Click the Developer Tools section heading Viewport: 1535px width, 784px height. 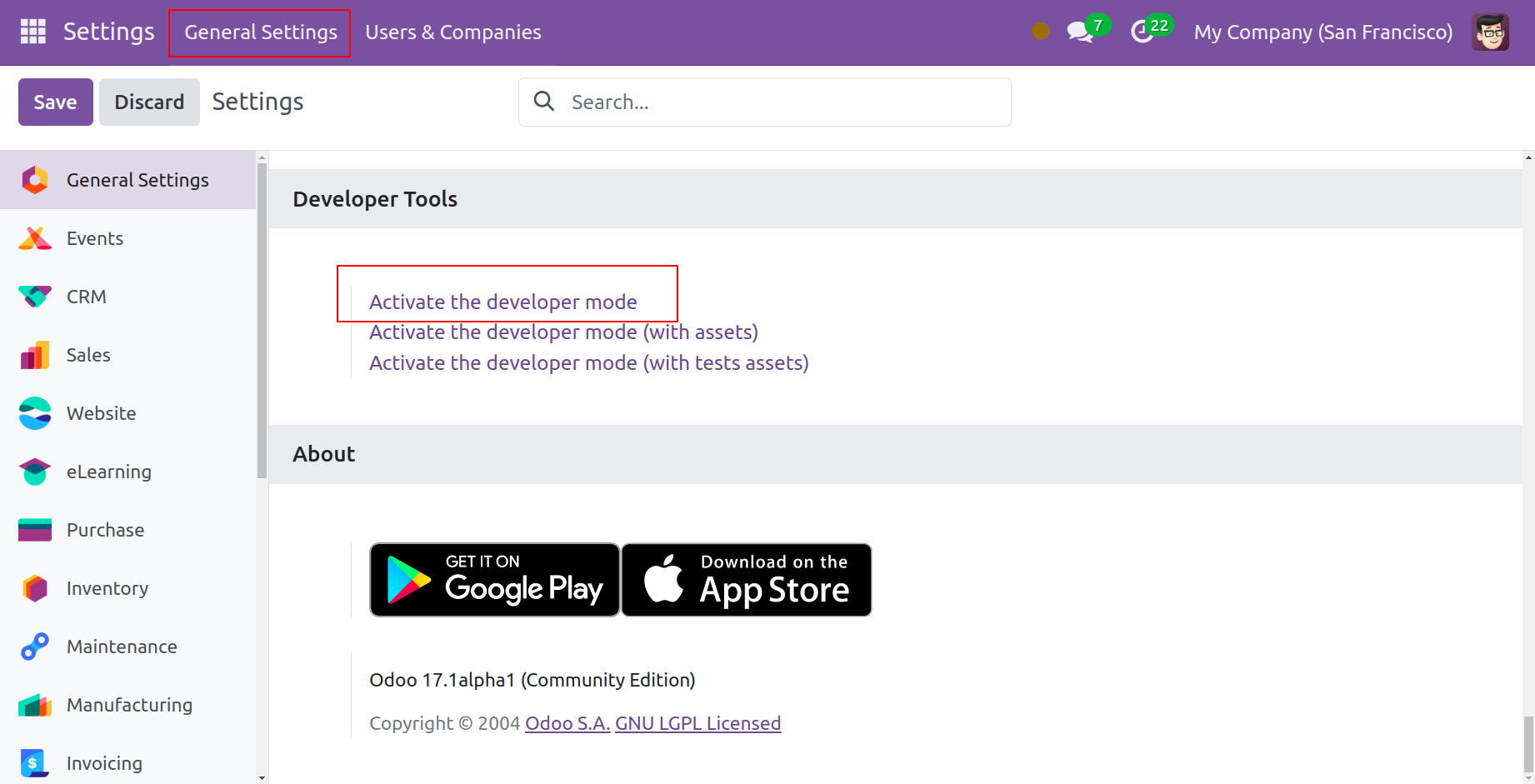point(375,199)
